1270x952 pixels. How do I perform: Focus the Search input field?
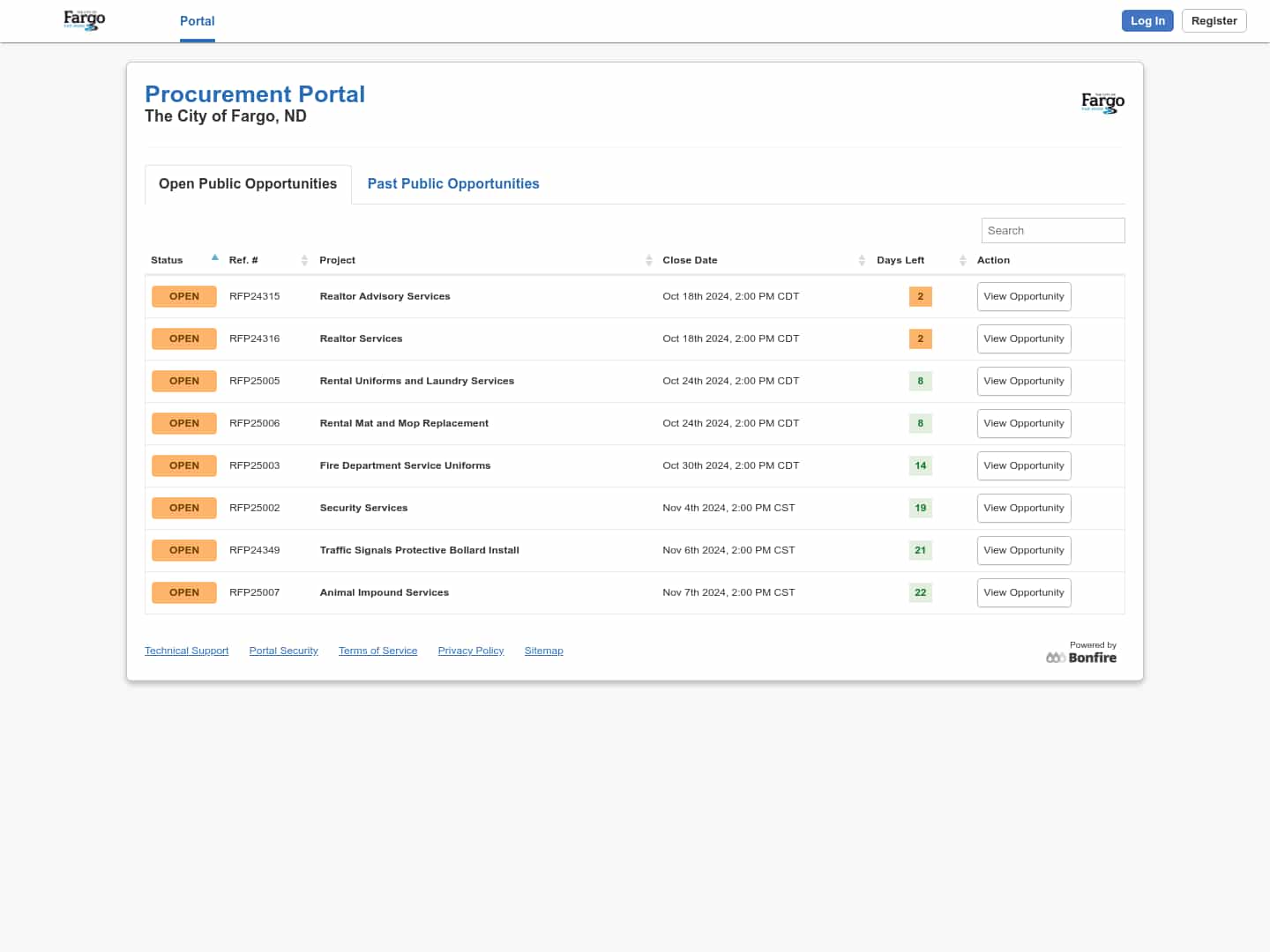pos(1053,231)
